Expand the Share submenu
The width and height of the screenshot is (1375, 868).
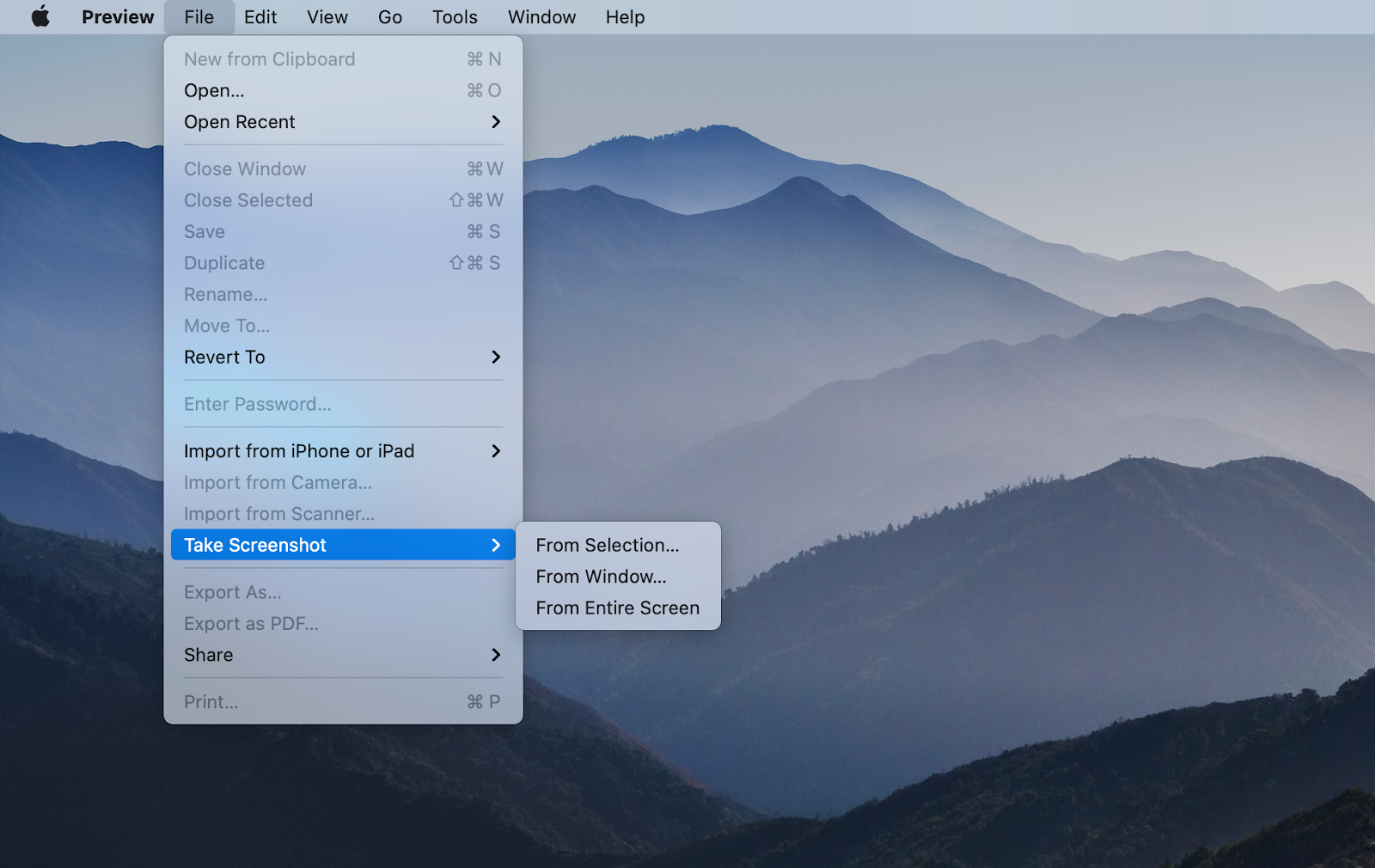click(343, 655)
